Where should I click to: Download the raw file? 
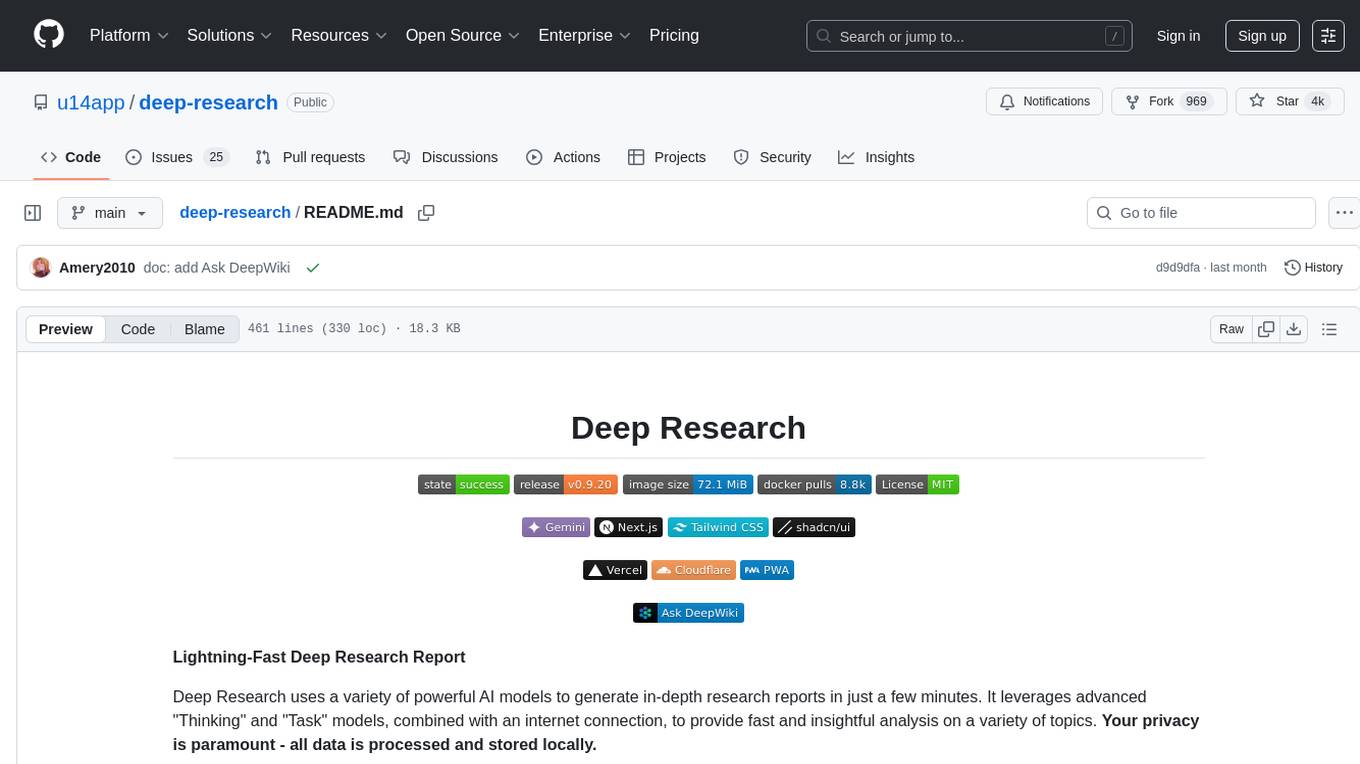coord(1293,329)
